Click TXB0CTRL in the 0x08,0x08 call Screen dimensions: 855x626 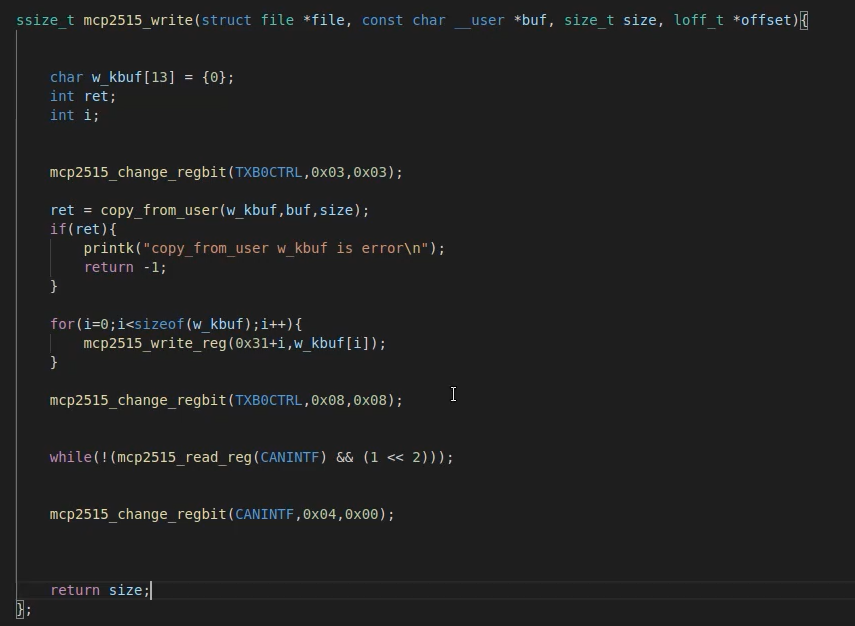[x=268, y=400]
